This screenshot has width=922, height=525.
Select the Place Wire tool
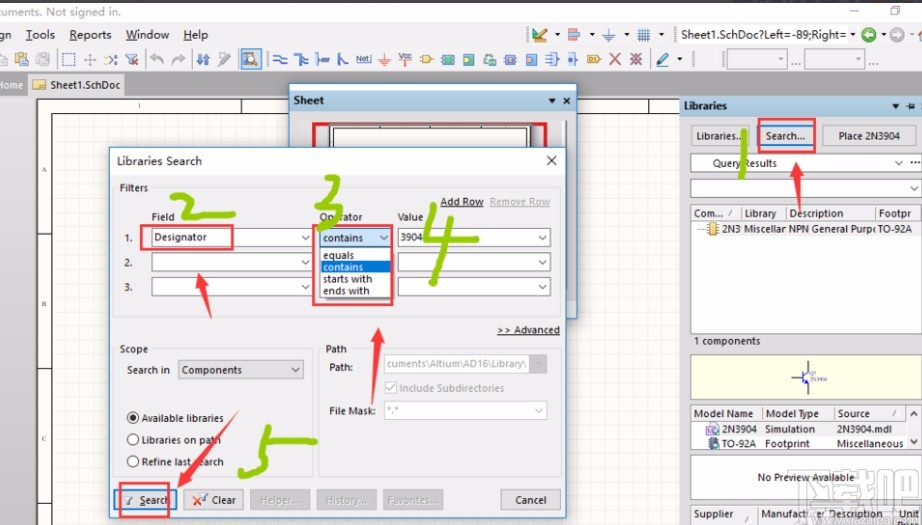[280, 59]
